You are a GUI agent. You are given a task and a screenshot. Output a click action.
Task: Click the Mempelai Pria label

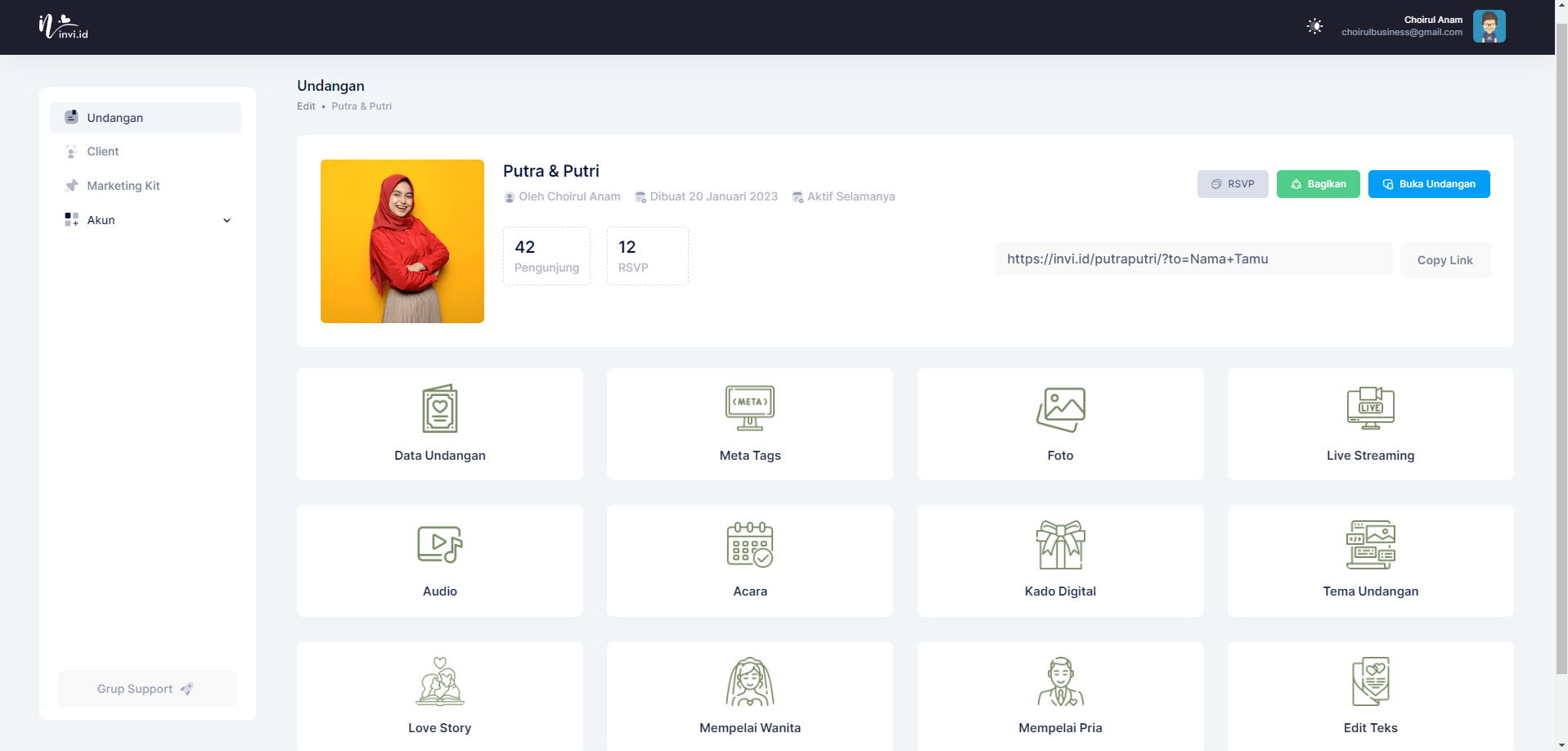tap(1060, 728)
